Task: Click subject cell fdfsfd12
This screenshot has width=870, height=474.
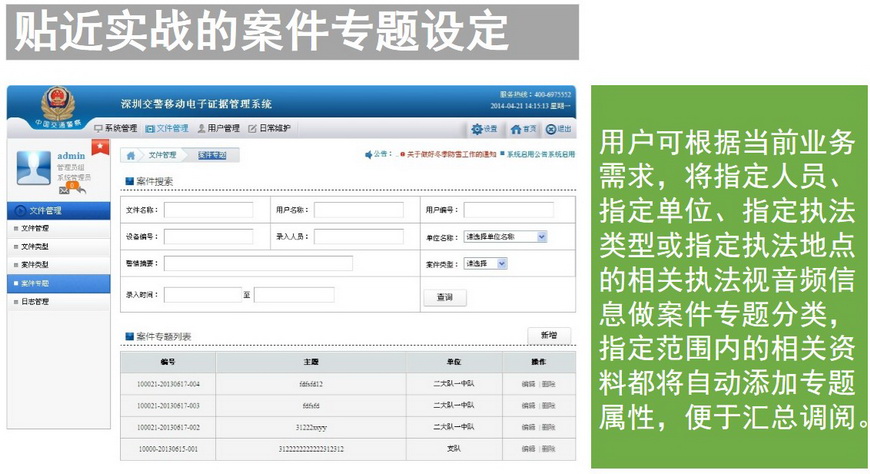Action: [x=311, y=384]
